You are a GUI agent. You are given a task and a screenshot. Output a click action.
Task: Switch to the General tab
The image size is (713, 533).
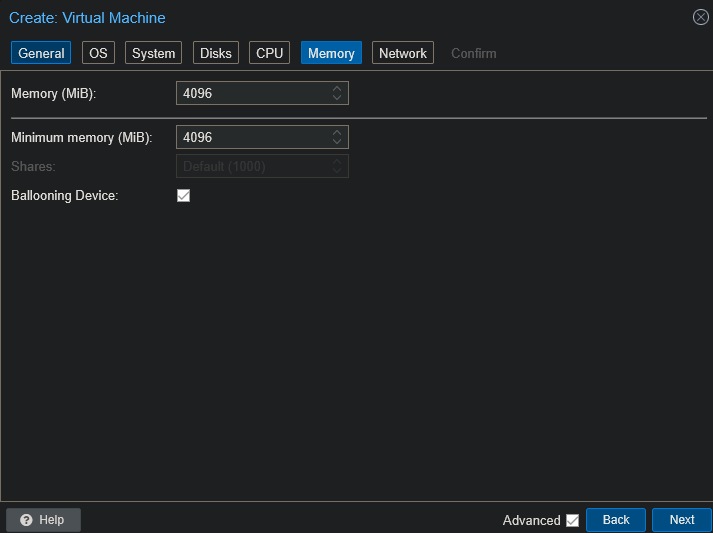(41, 53)
